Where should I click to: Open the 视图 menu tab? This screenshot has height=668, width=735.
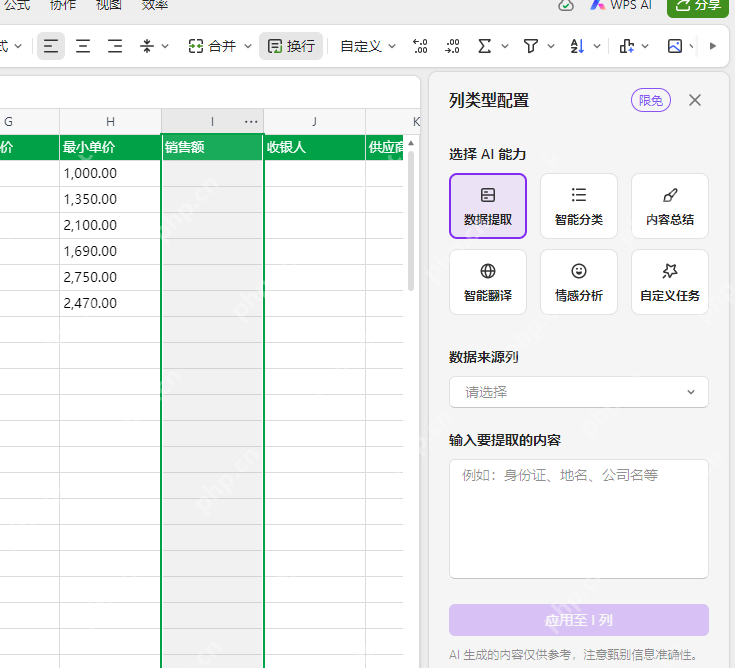(x=108, y=5)
